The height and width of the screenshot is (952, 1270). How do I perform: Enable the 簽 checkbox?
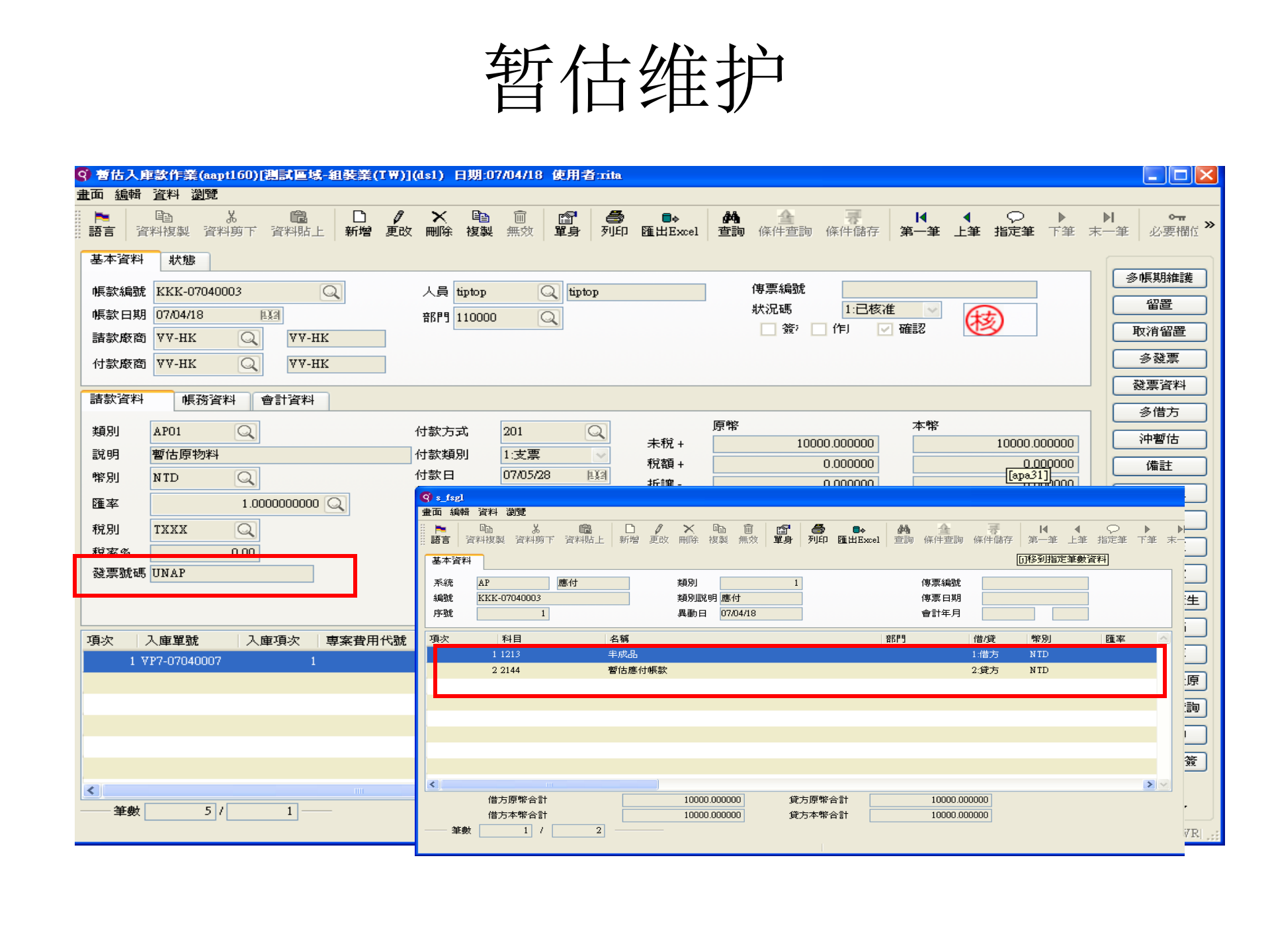coord(769,329)
